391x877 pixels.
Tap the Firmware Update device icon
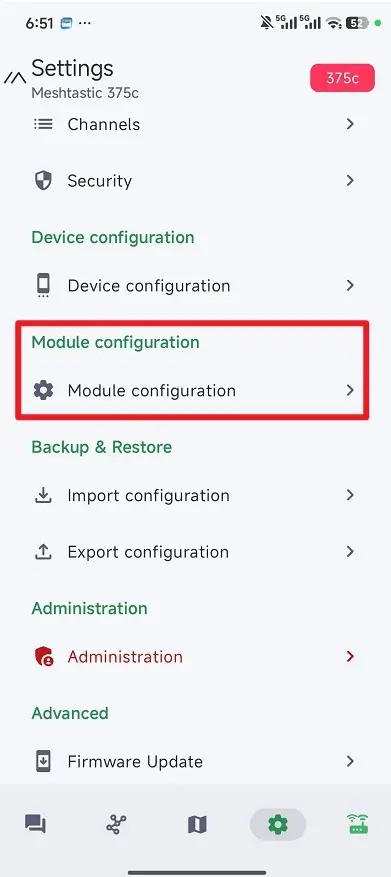click(x=43, y=761)
